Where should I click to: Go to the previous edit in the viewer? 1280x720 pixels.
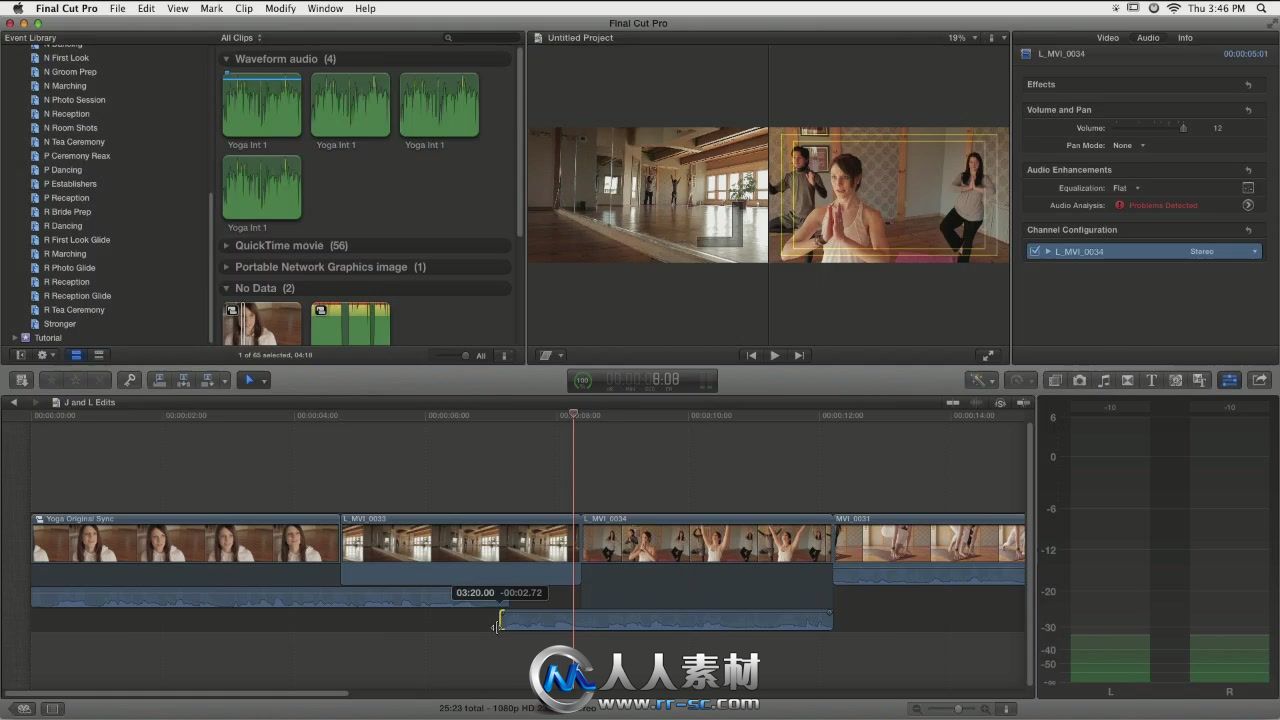click(x=751, y=355)
